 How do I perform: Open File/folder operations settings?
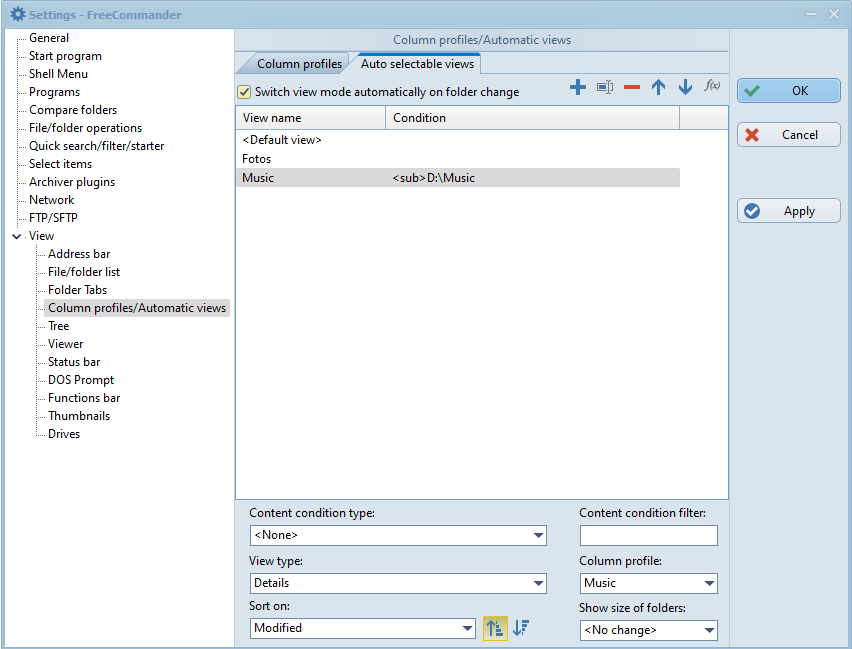pos(85,128)
